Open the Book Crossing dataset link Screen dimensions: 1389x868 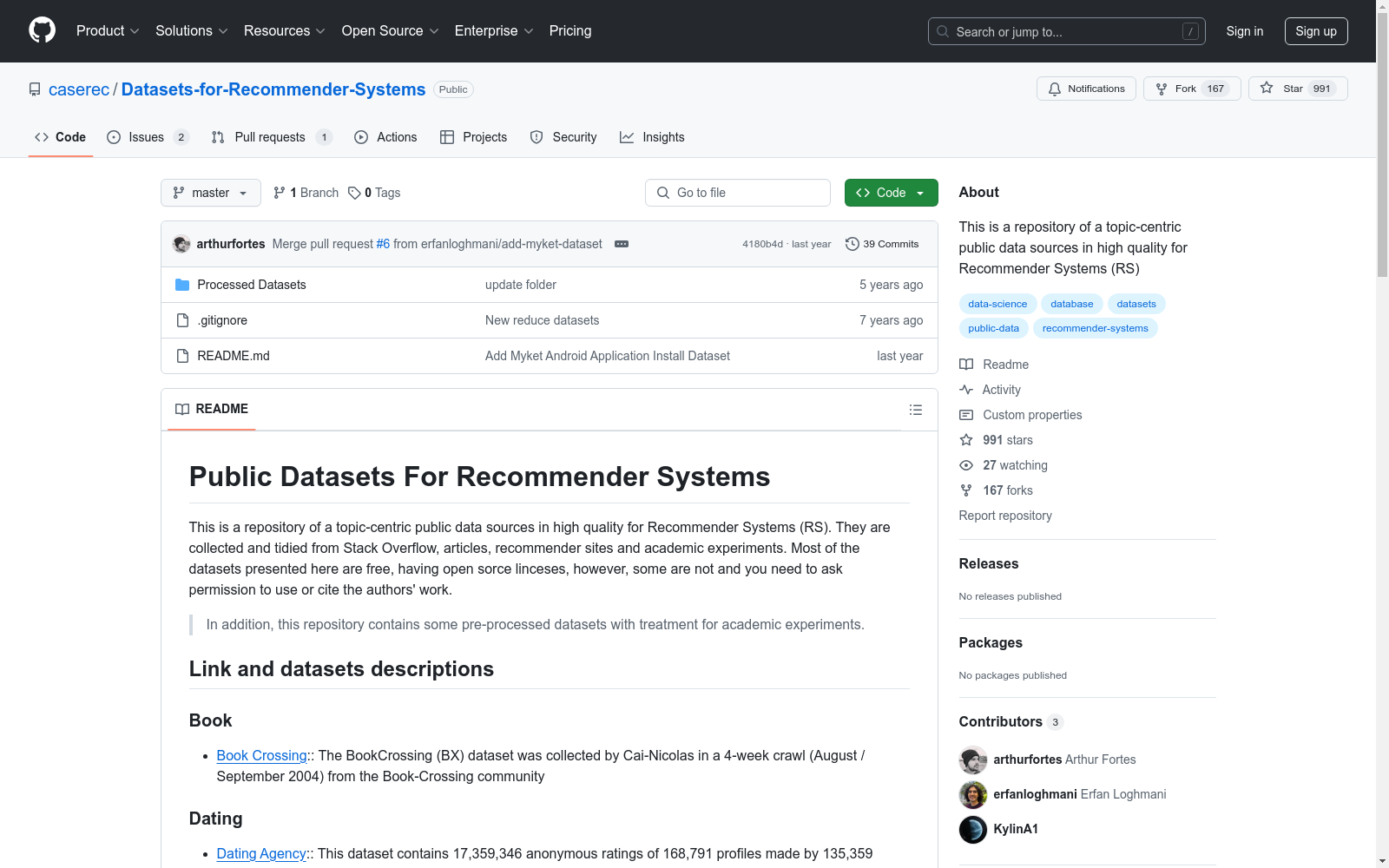pyautogui.click(x=261, y=755)
